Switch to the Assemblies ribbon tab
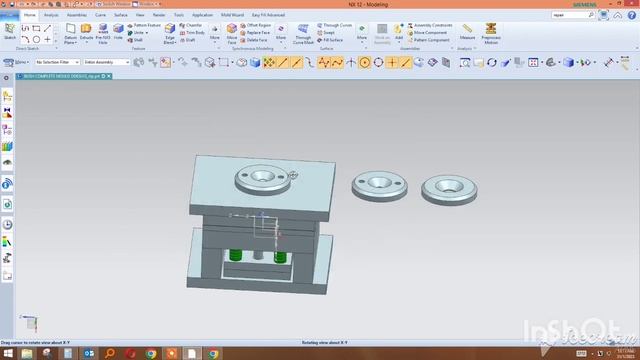Image resolution: width=640 pixels, height=360 pixels. pyautogui.click(x=77, y=15)
